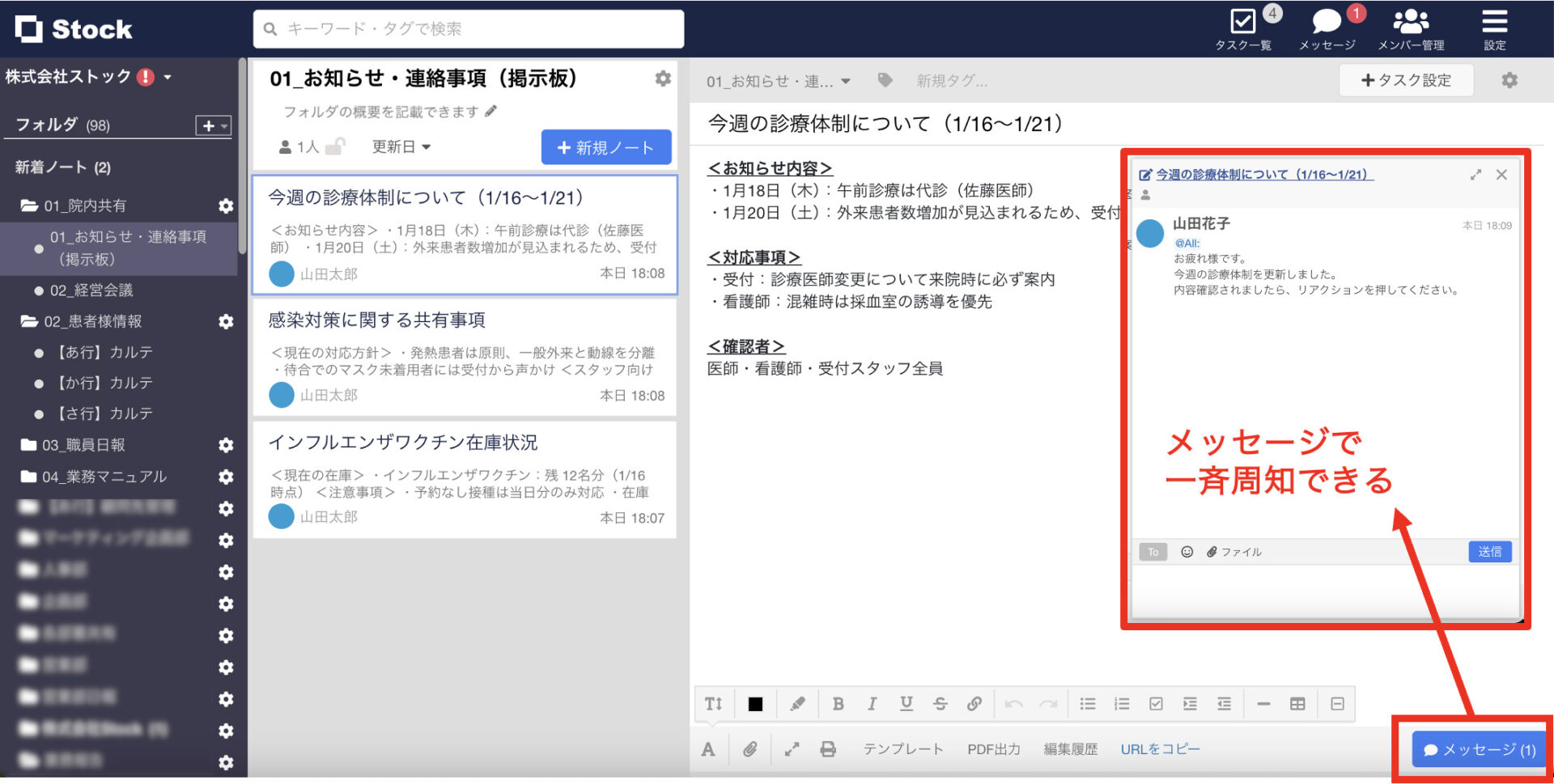Viewport: 1554px width, 784px height.
Task: Toggle bold formatting
Action: tap(839, 704)
